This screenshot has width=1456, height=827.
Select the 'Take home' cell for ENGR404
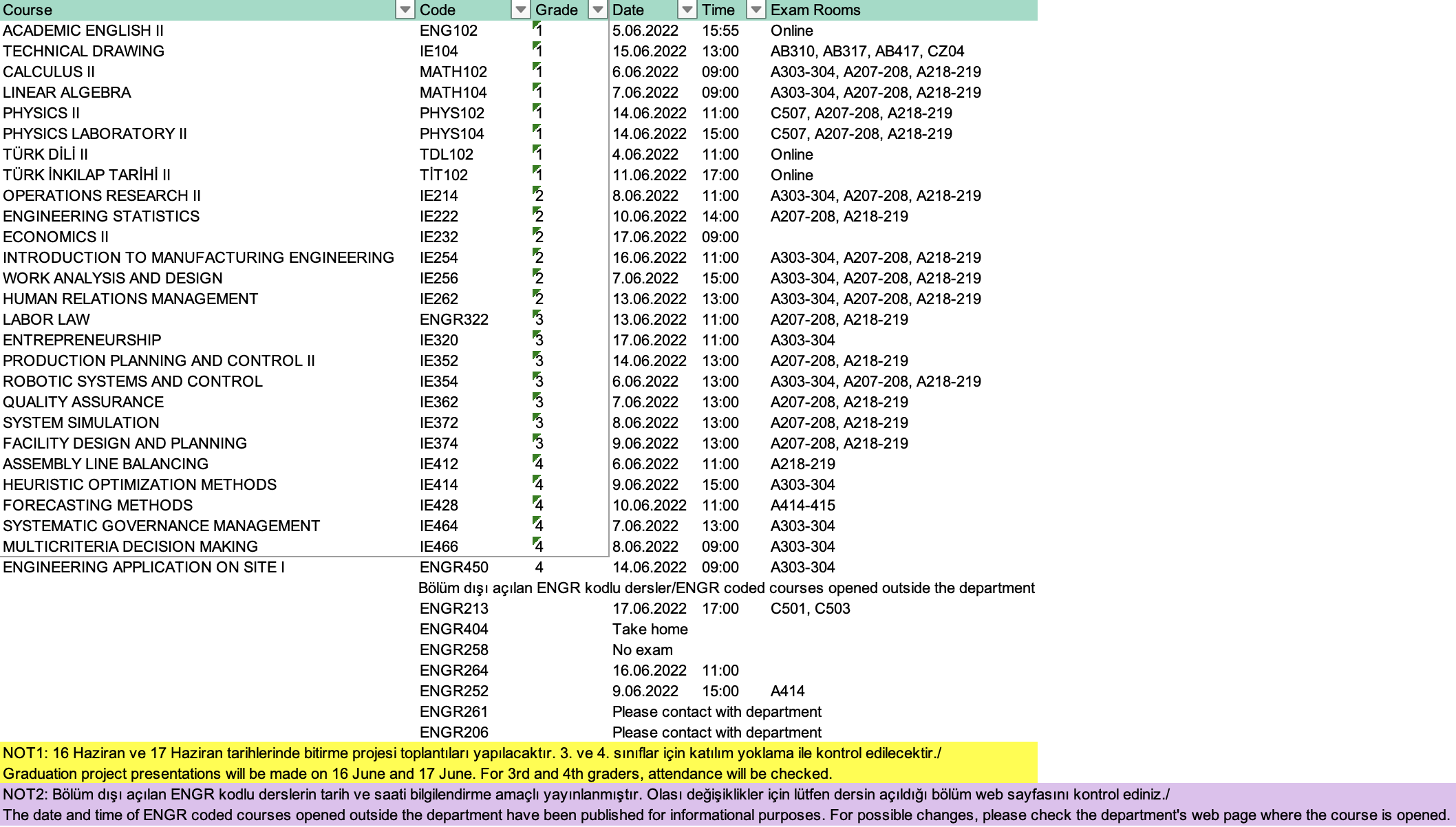(650, 630)
